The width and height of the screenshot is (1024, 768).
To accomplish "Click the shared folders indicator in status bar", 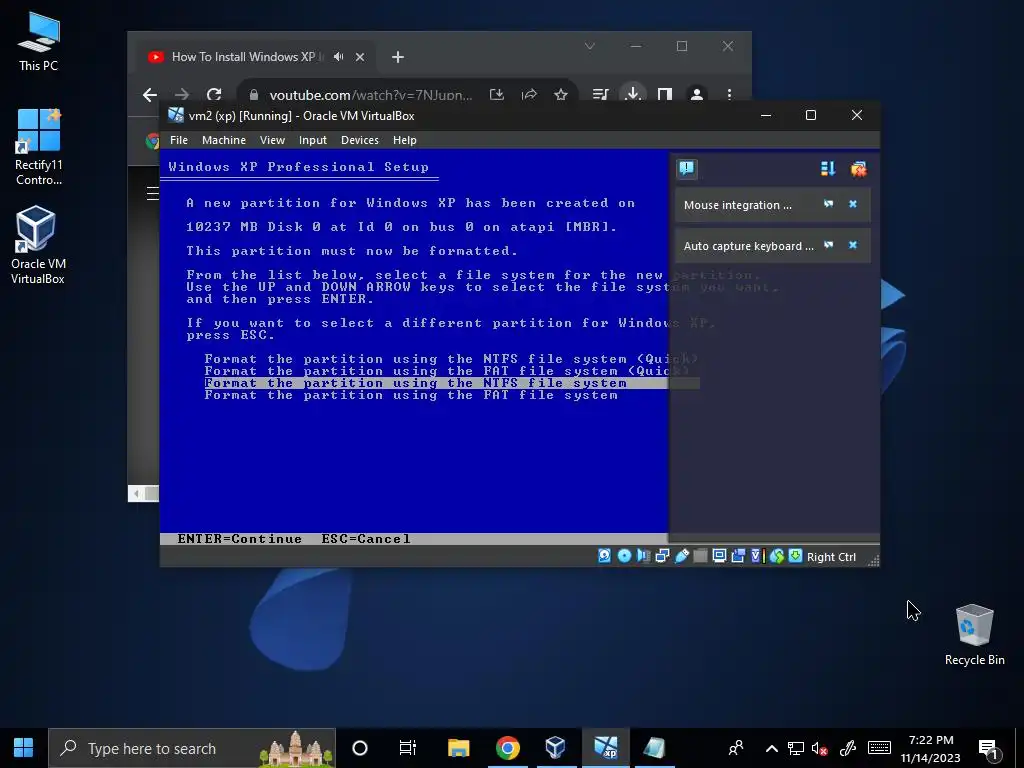I will click(700, 556).
